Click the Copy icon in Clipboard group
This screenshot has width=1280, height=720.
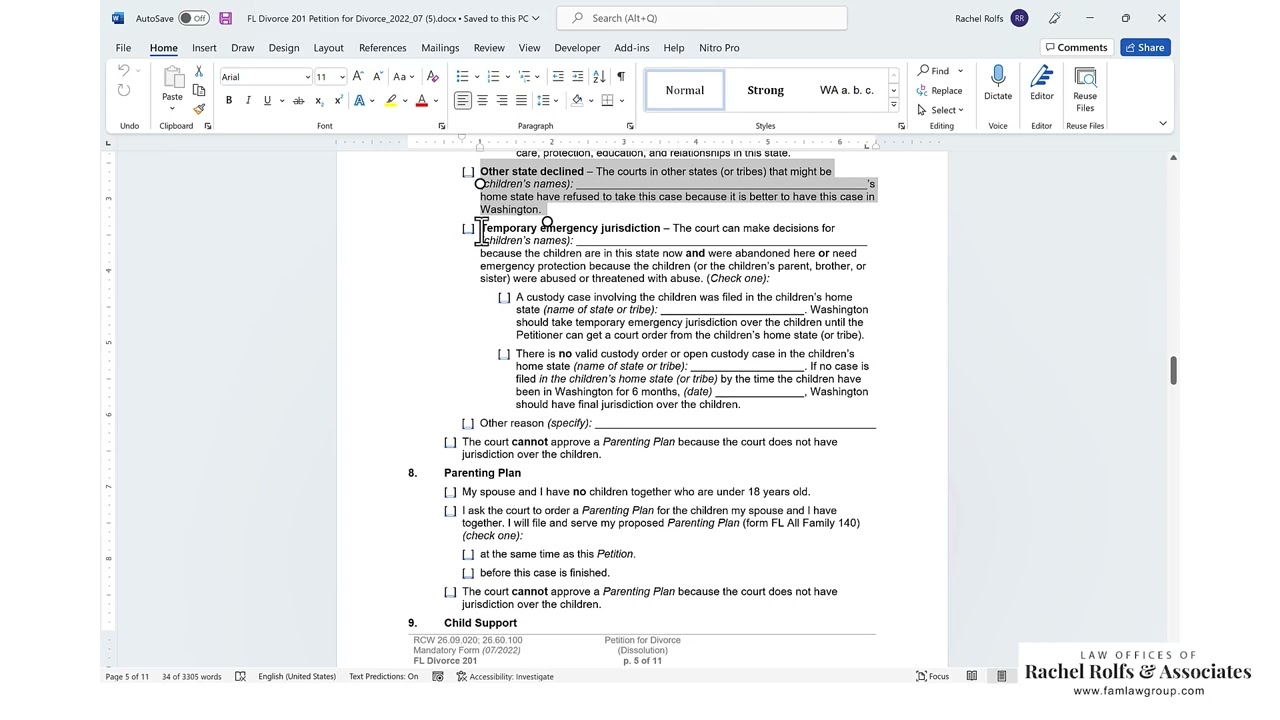point(199,90)
